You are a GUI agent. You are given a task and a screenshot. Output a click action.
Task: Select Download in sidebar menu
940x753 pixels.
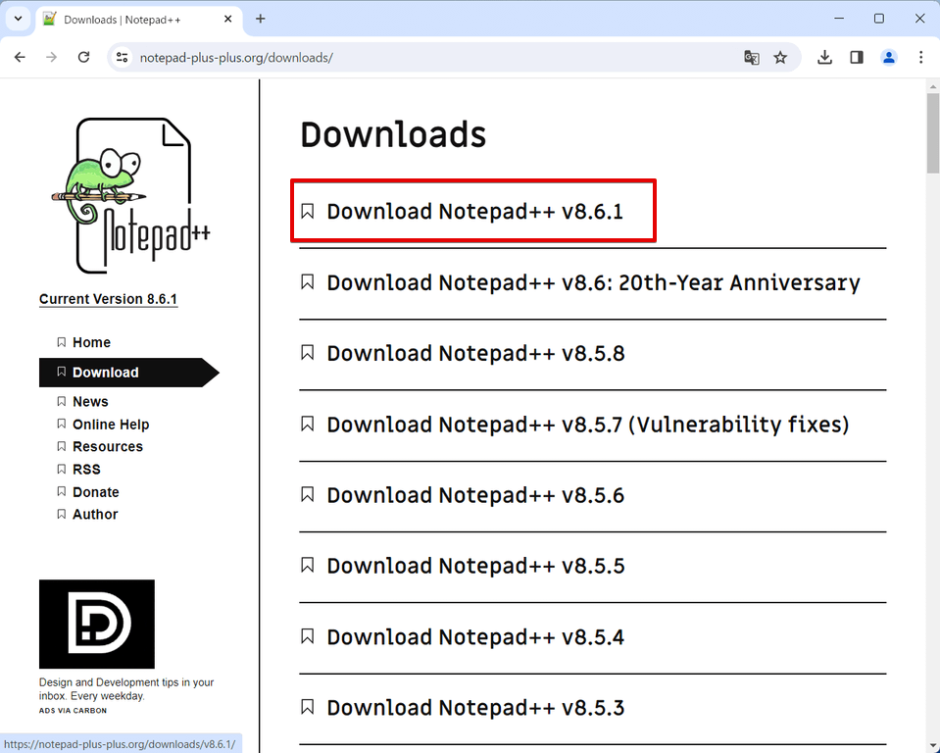click(129, 372)
